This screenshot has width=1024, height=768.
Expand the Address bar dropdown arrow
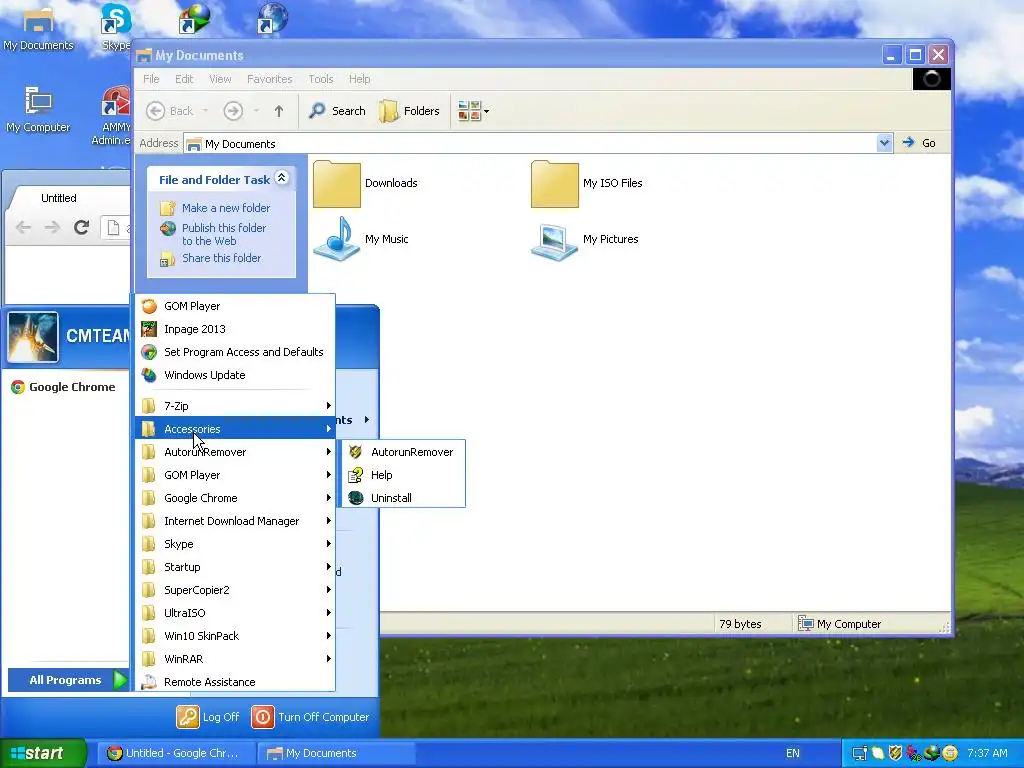pos(884,143)
